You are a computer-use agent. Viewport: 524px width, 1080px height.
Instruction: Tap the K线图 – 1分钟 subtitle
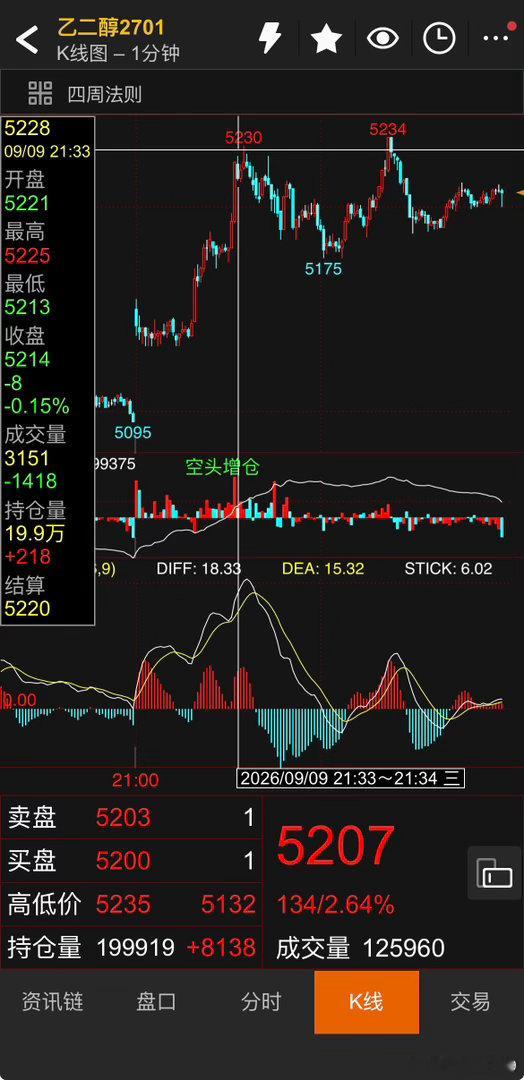[118, 53]
